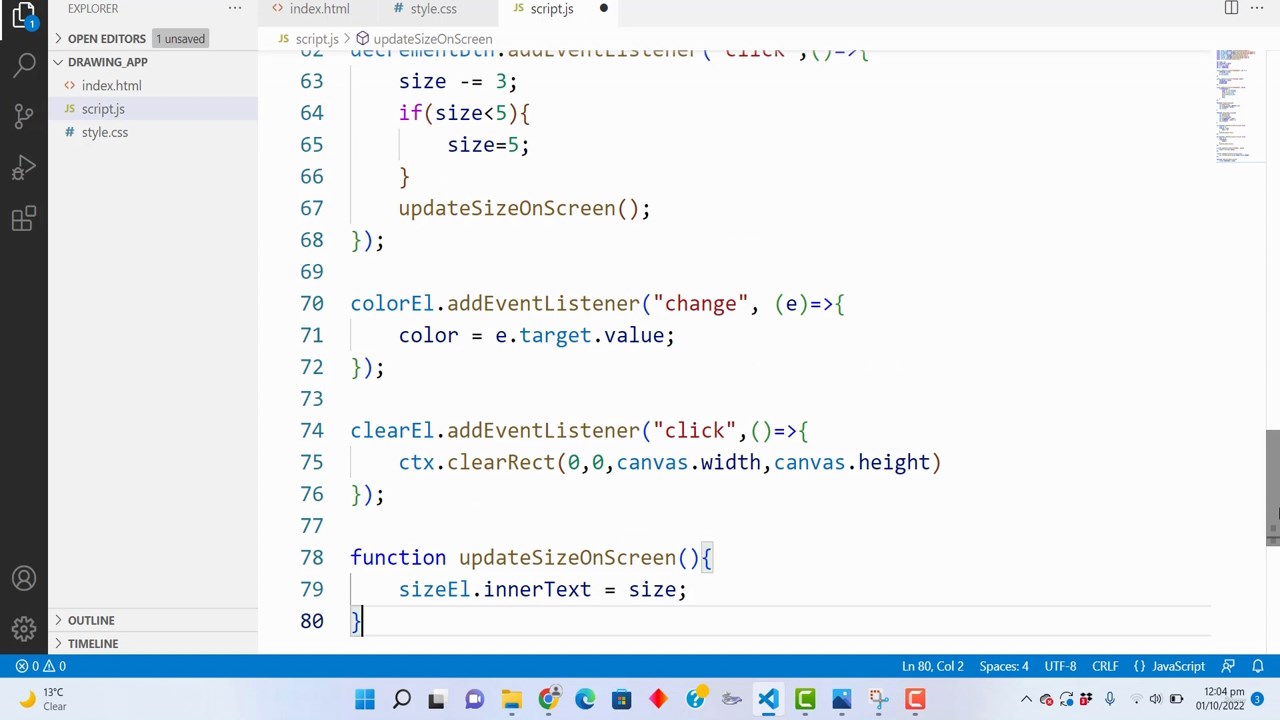This screenshot has width=1280, height=720.
Task: Expand the Timeline section
Action: pyautogui.click(x=93, y=643)
